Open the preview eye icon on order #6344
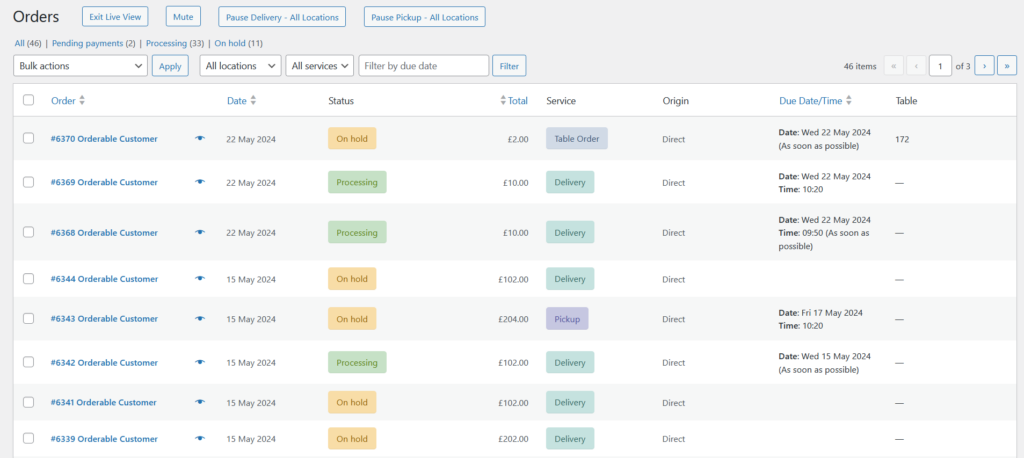Viewport: 1024px width, 458px height. tap(200, 279)
